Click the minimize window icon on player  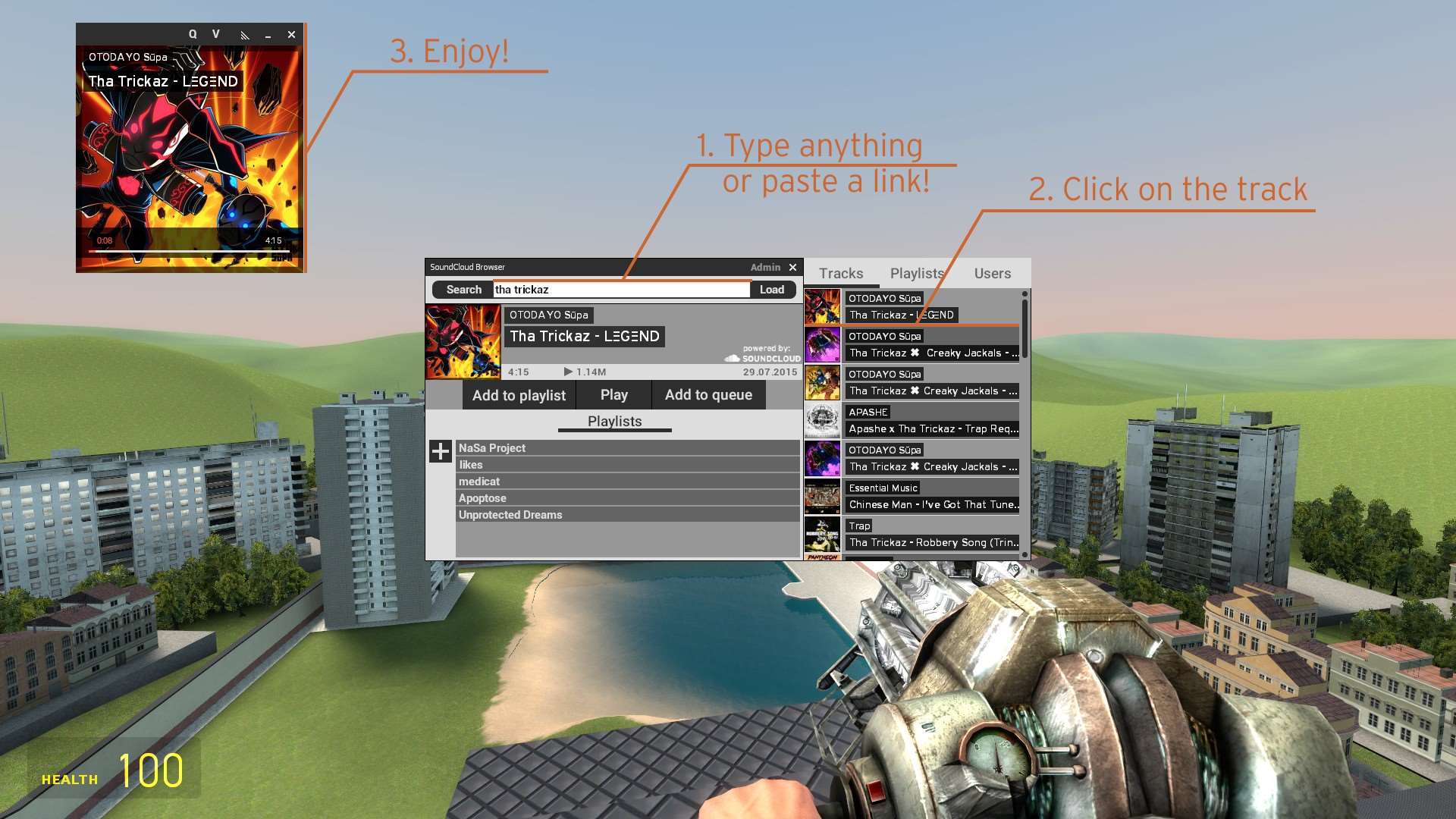click(268, 34)
